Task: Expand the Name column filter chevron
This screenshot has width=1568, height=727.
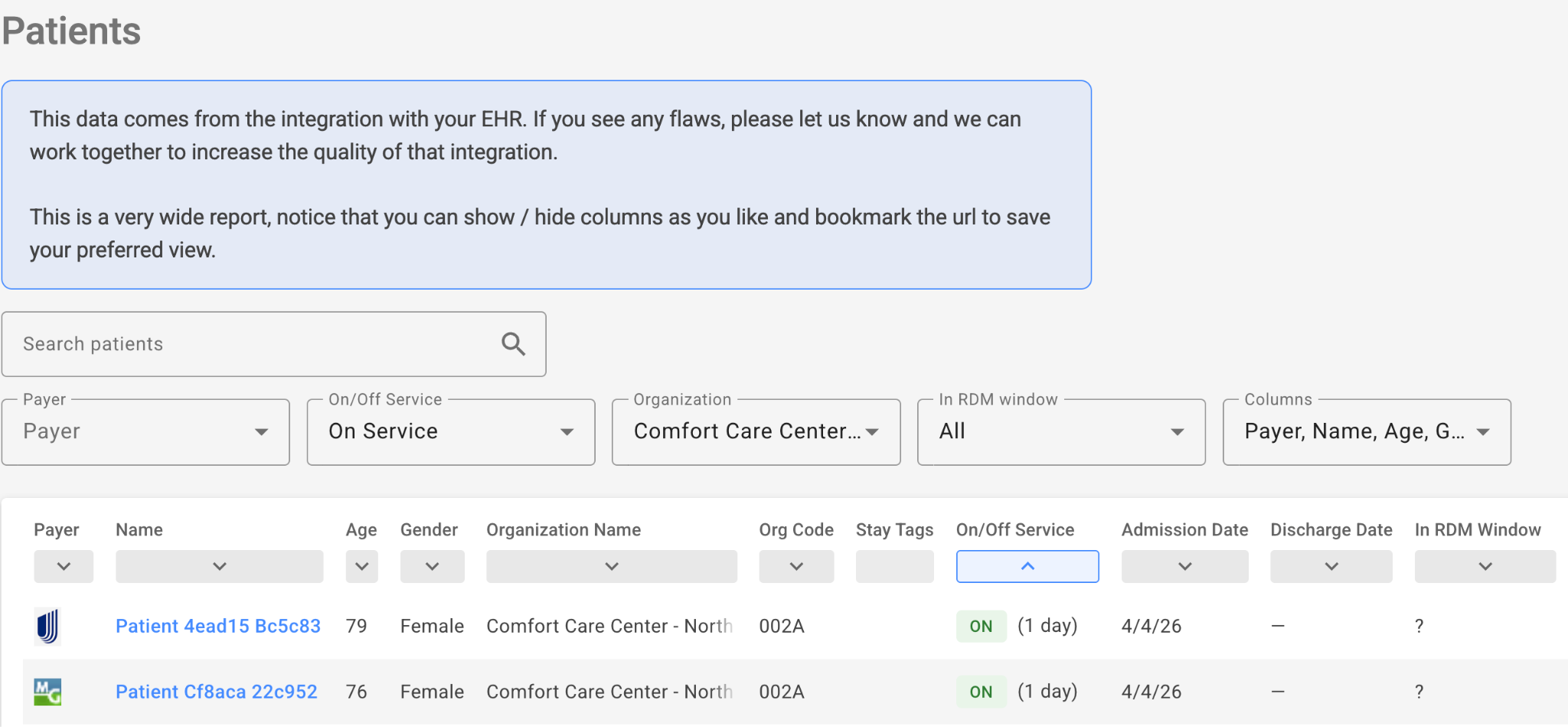Action: pyautogui.click(x=219, y=566)
